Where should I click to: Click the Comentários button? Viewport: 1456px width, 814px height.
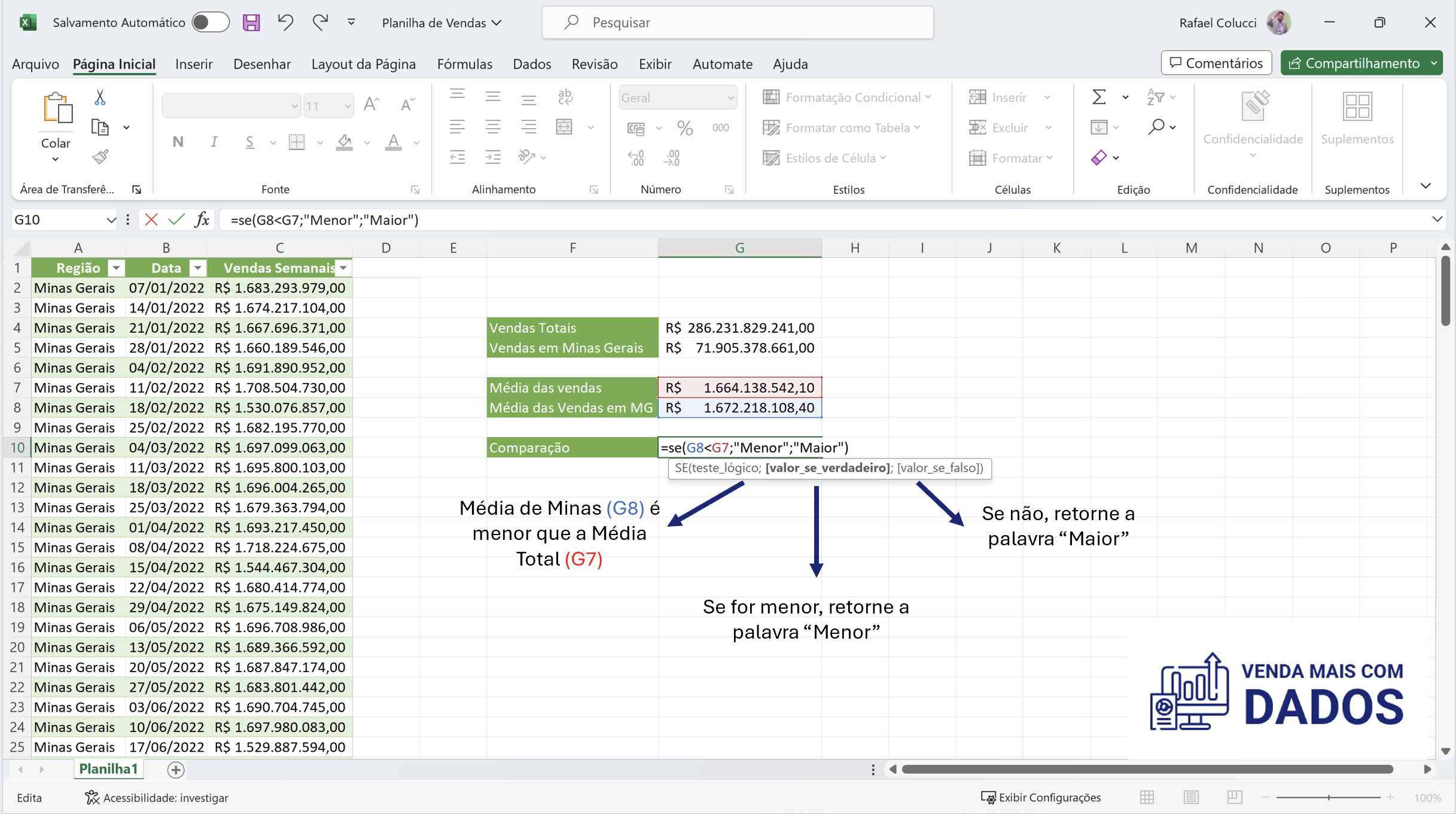[x=1216, y=63]
